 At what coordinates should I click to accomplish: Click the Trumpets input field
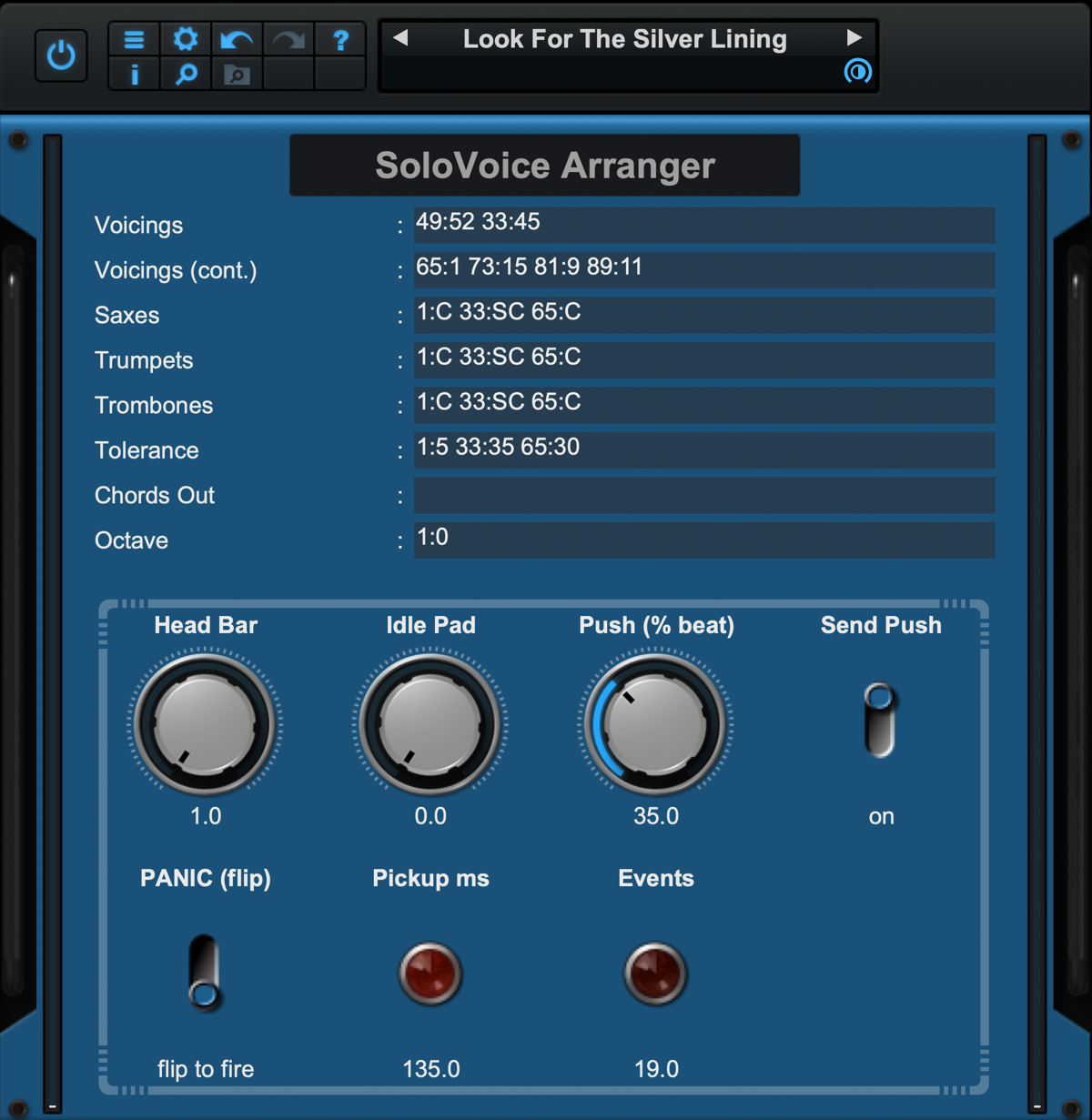pos(704,360)
